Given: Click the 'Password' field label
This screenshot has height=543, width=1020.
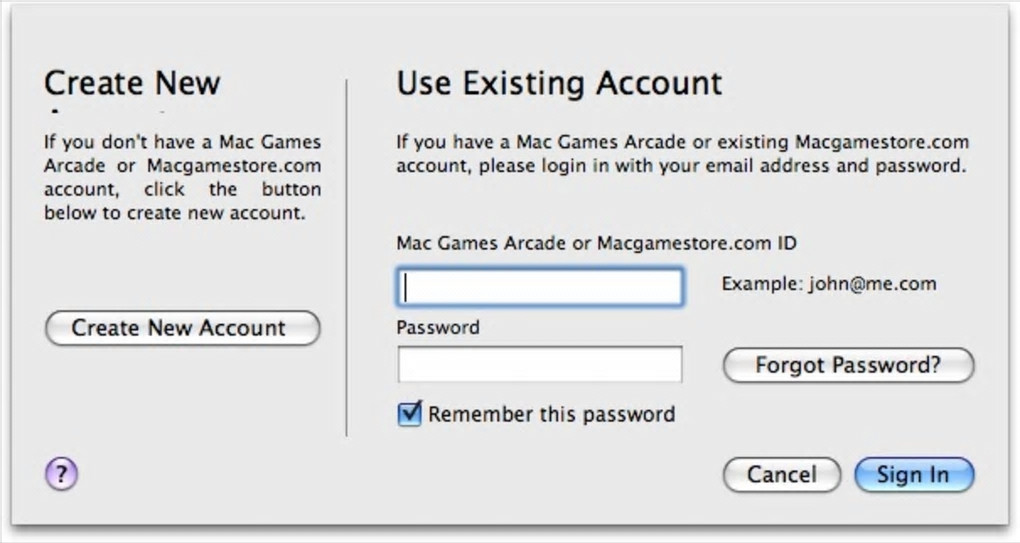Looking at the screenshot, I should pos(438,327).
